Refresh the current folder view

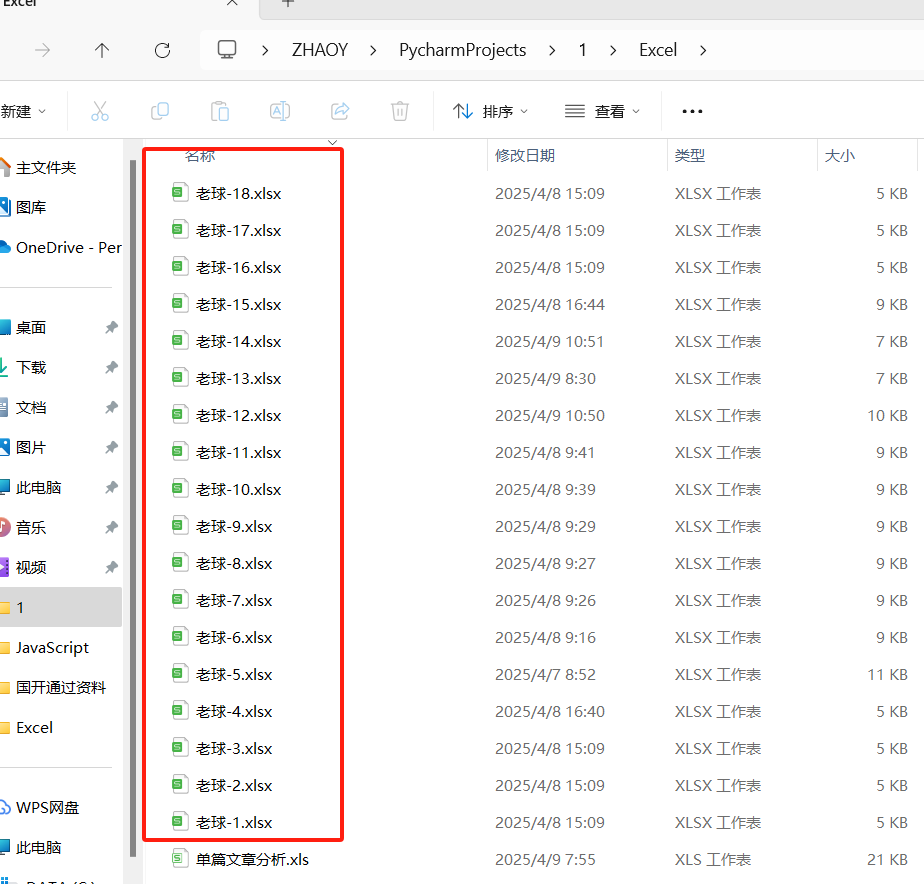coord(163,51)
